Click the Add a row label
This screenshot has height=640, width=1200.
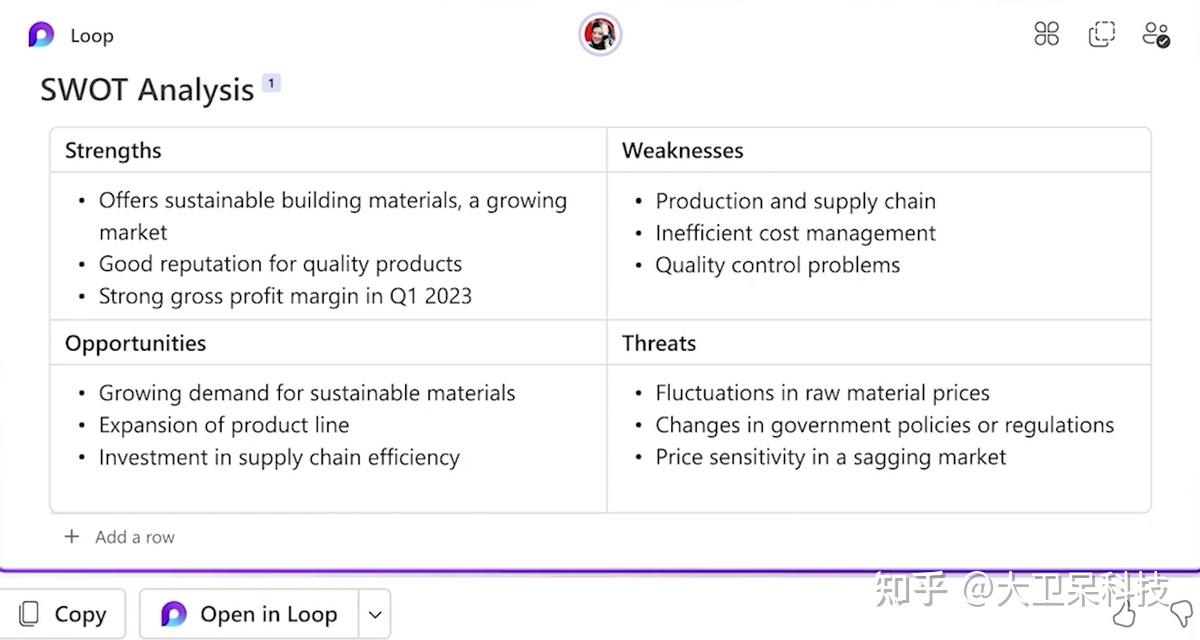pos(135,537)
